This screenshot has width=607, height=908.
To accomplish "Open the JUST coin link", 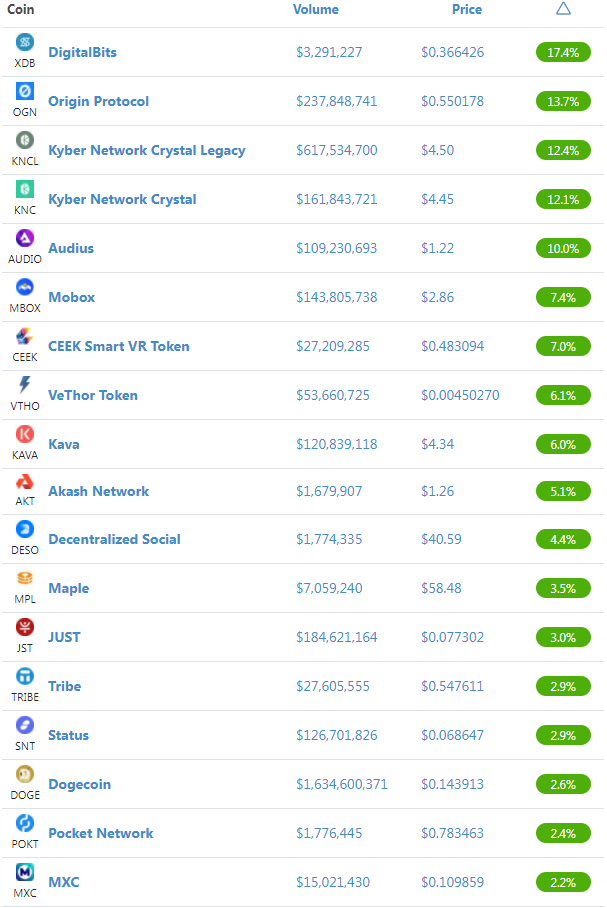I will point(64,637).
